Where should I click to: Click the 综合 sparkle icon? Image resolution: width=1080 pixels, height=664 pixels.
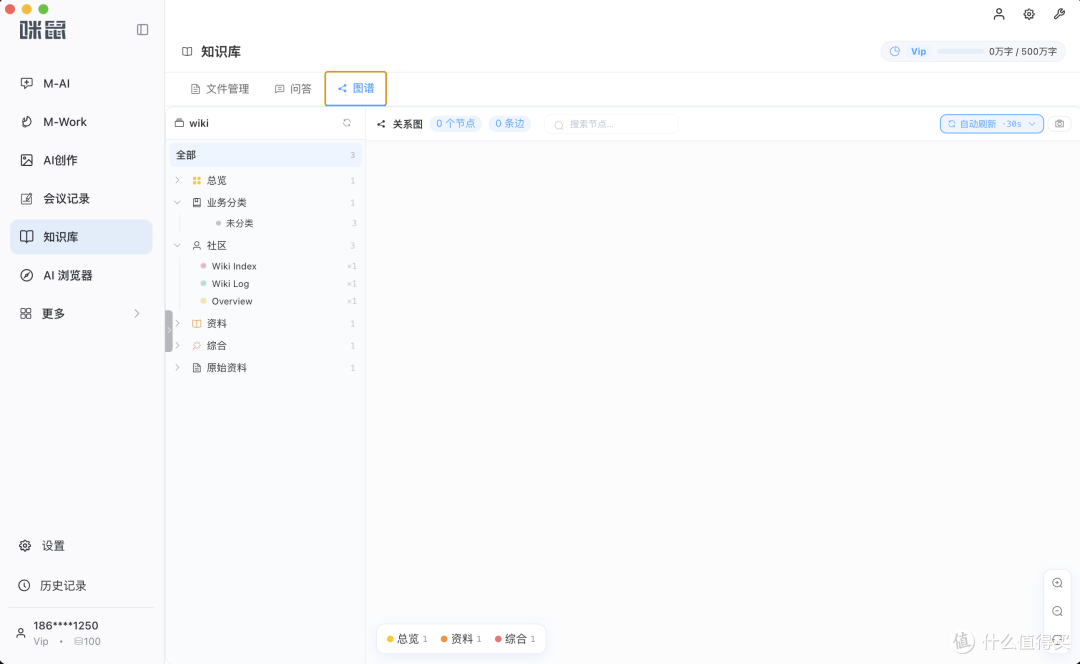(197, 345)
